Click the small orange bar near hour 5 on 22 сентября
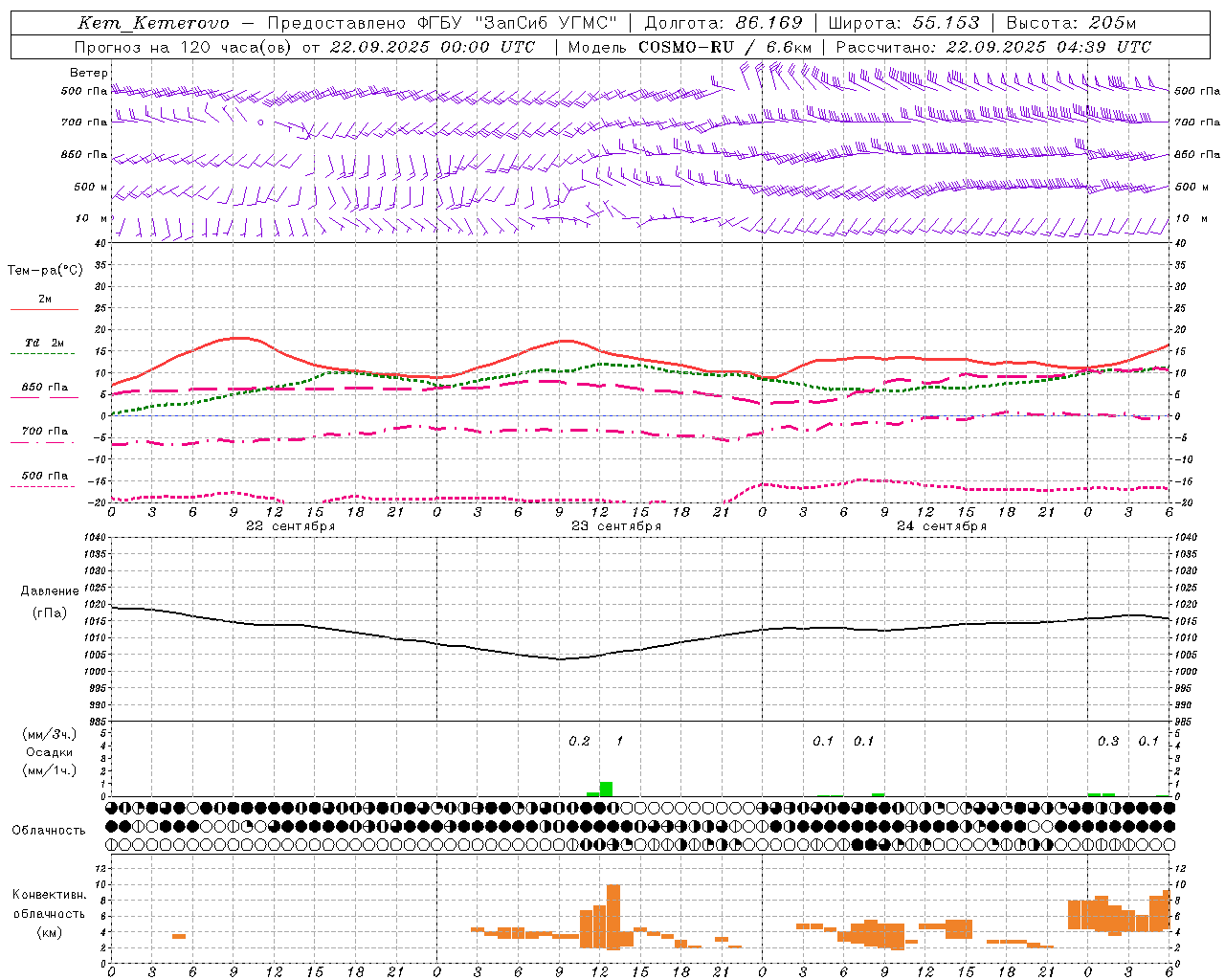 pos(179,936)
